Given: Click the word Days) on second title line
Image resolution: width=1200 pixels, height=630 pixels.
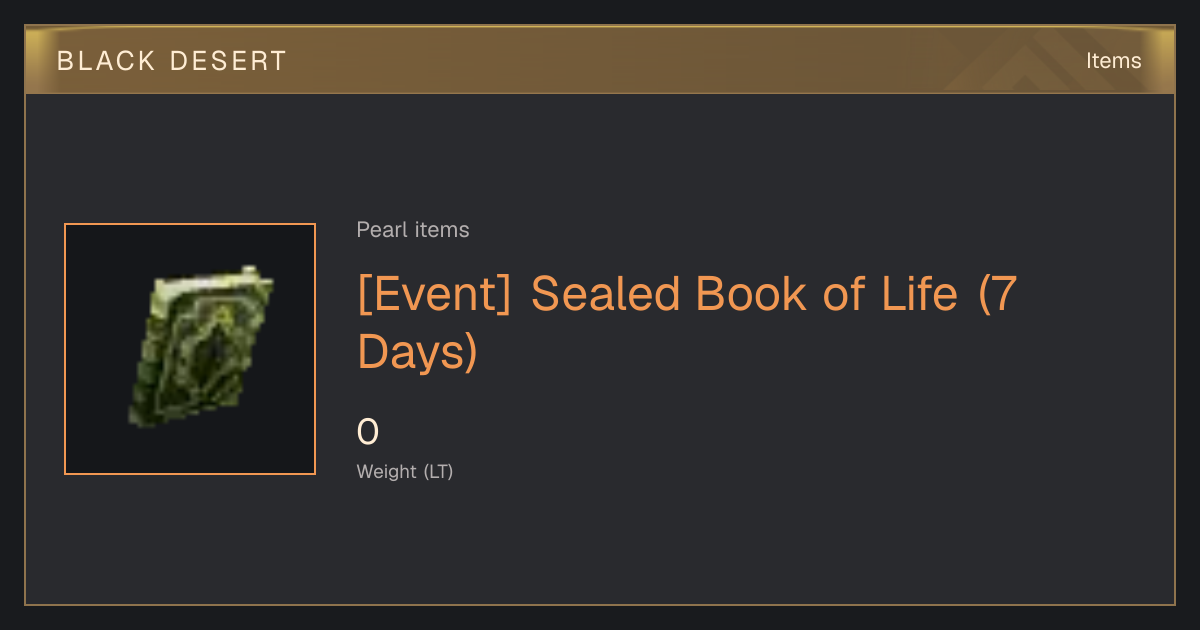Looking at the screenshot, I should [x=418, y=352].
